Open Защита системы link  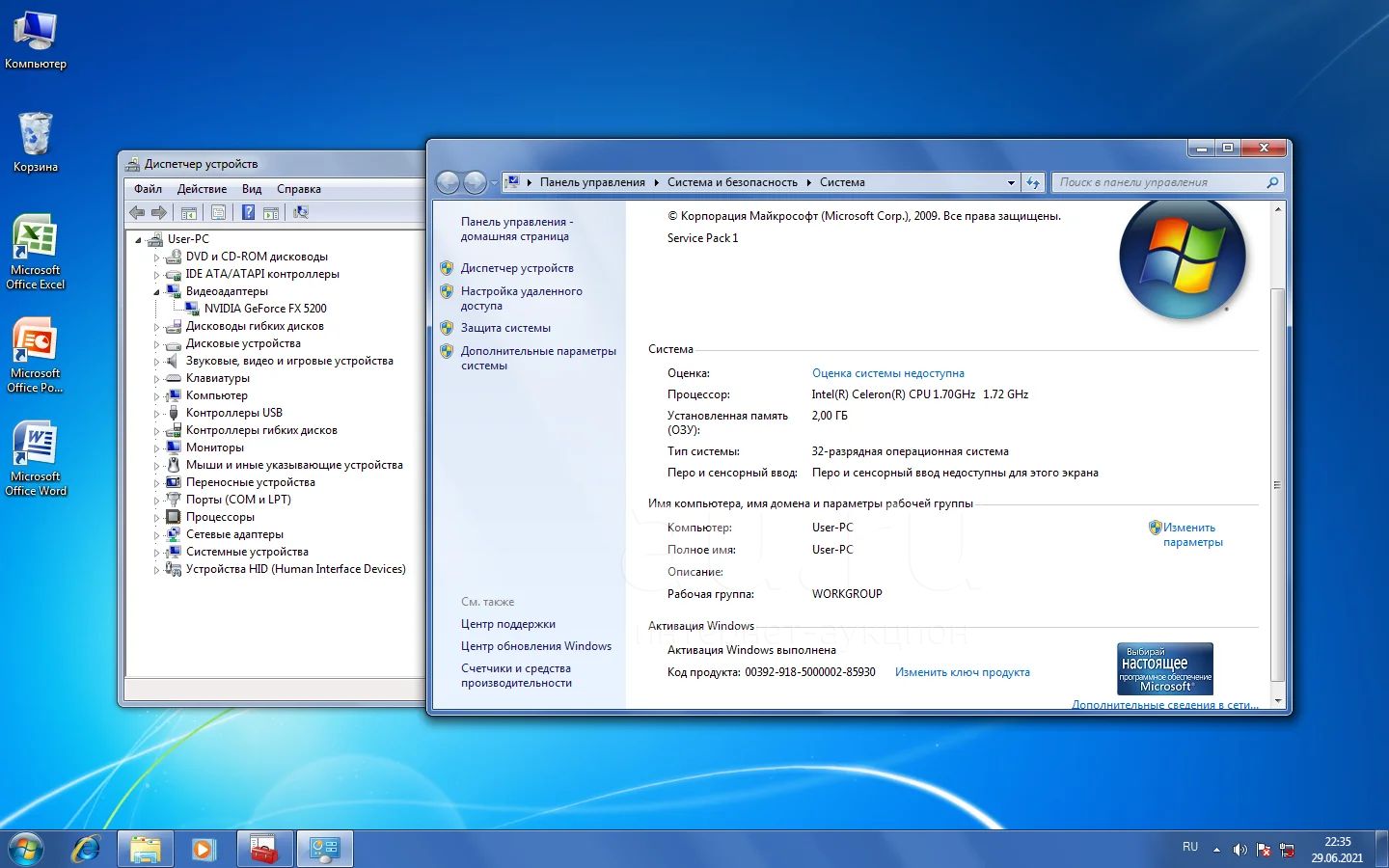point(505,328)
